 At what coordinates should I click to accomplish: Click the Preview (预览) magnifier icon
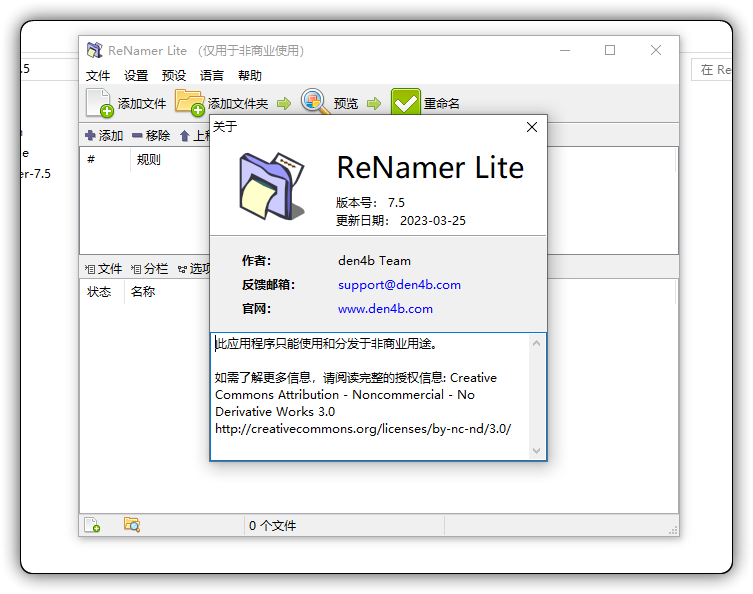pyautogui.click(x=315, y=102)
